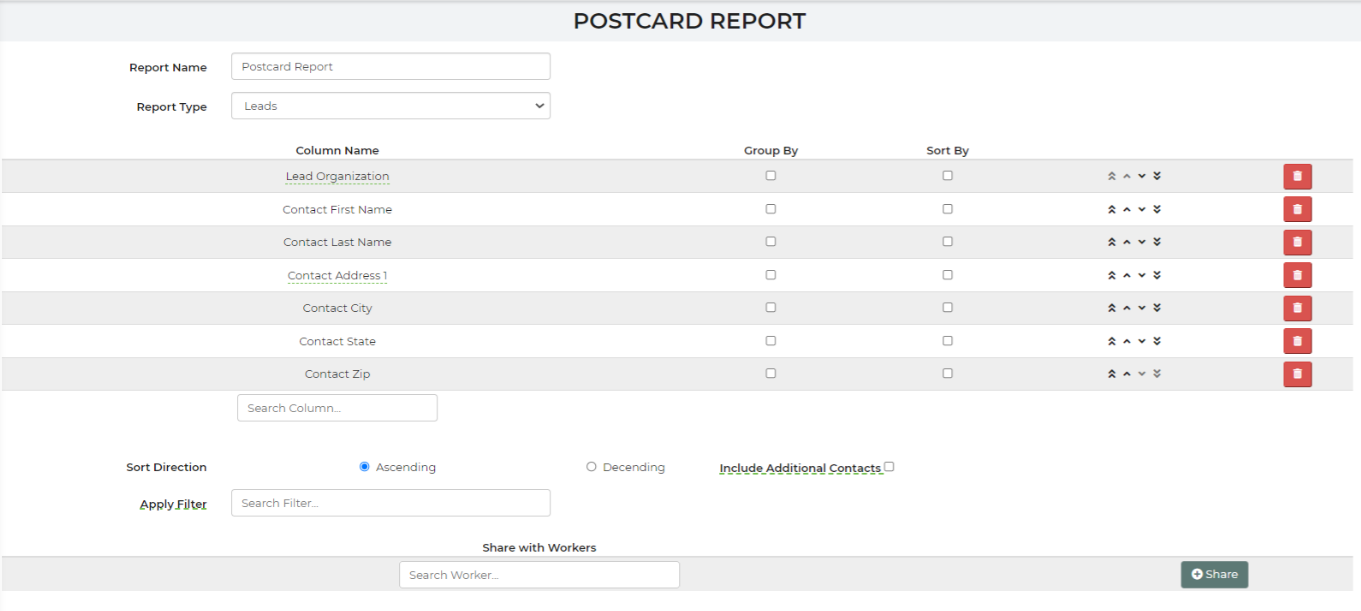Move Contact Address 1 to the bottom

tap(1157, 275)
